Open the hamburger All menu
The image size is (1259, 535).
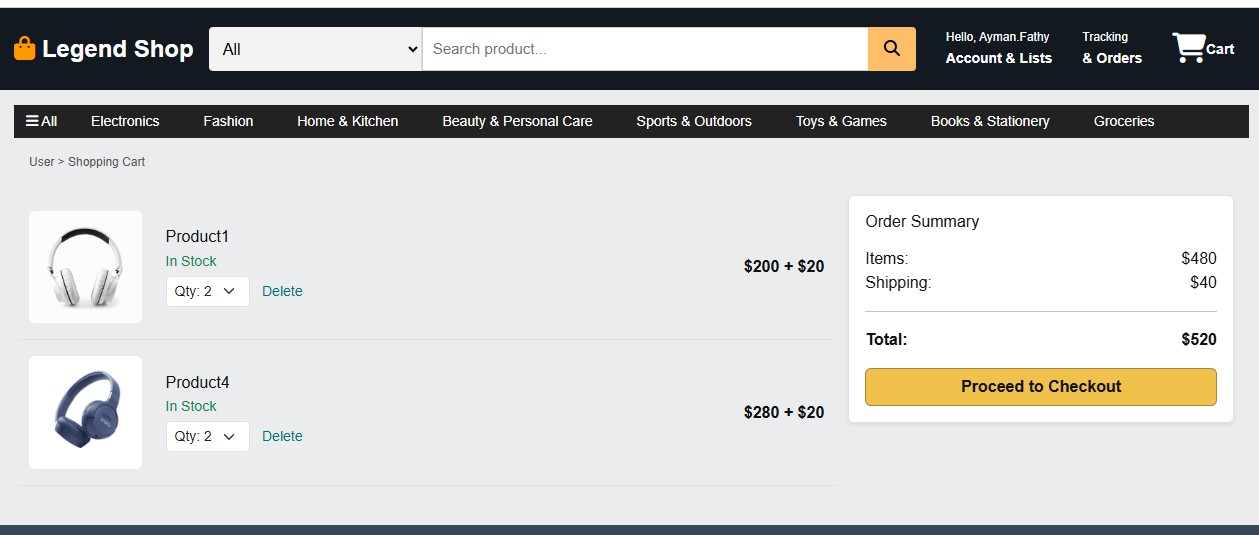[x=41, y=121]
